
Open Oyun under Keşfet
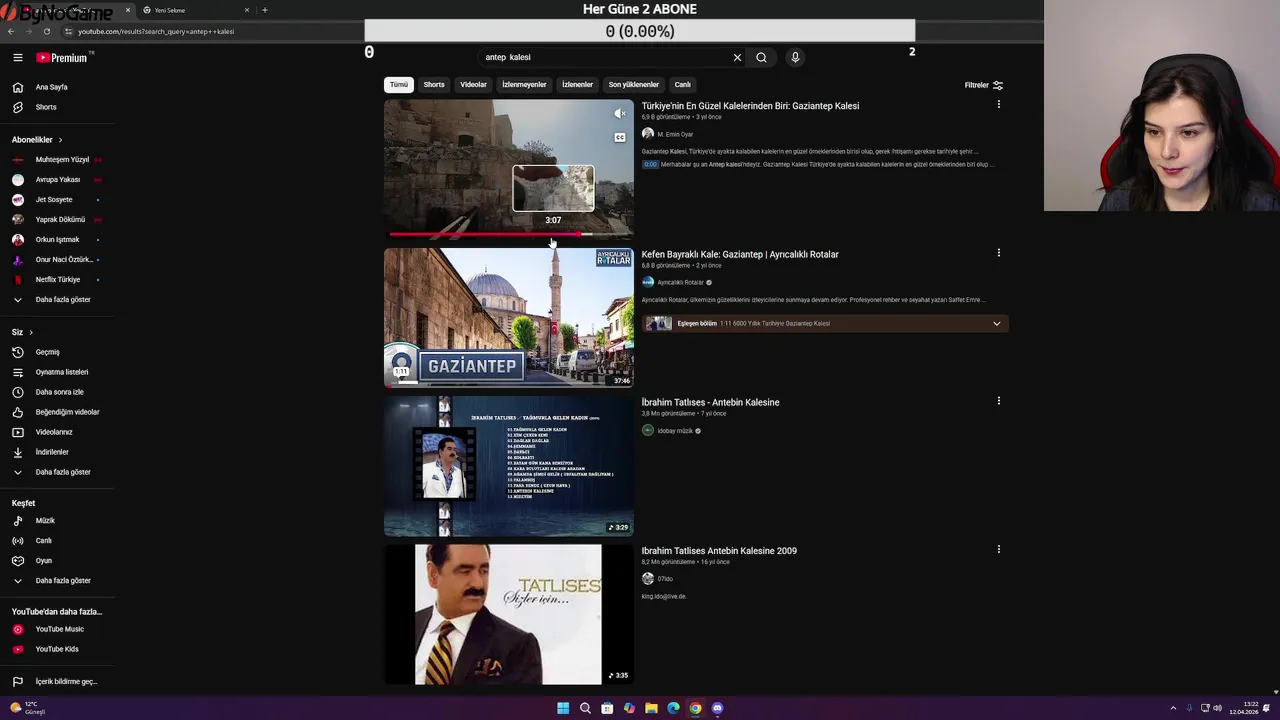[x=44, y=561]
